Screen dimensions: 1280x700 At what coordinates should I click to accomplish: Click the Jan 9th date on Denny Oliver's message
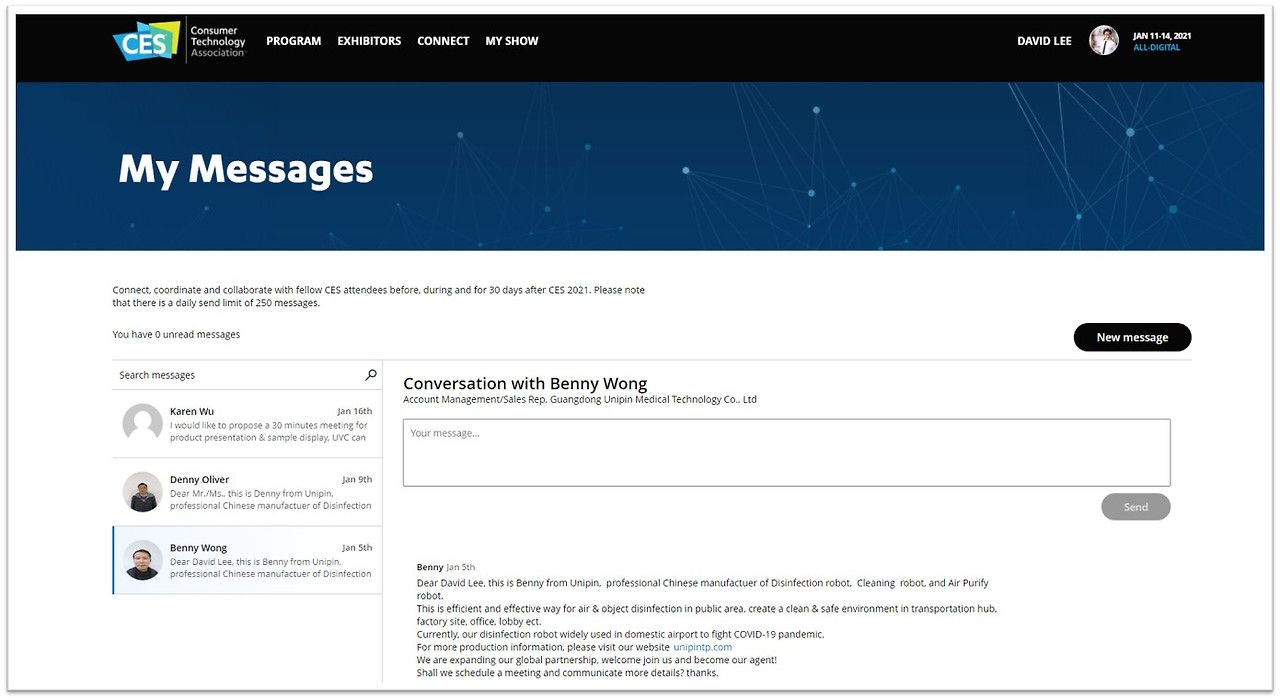pyautogui.click(x=357, y=479)
